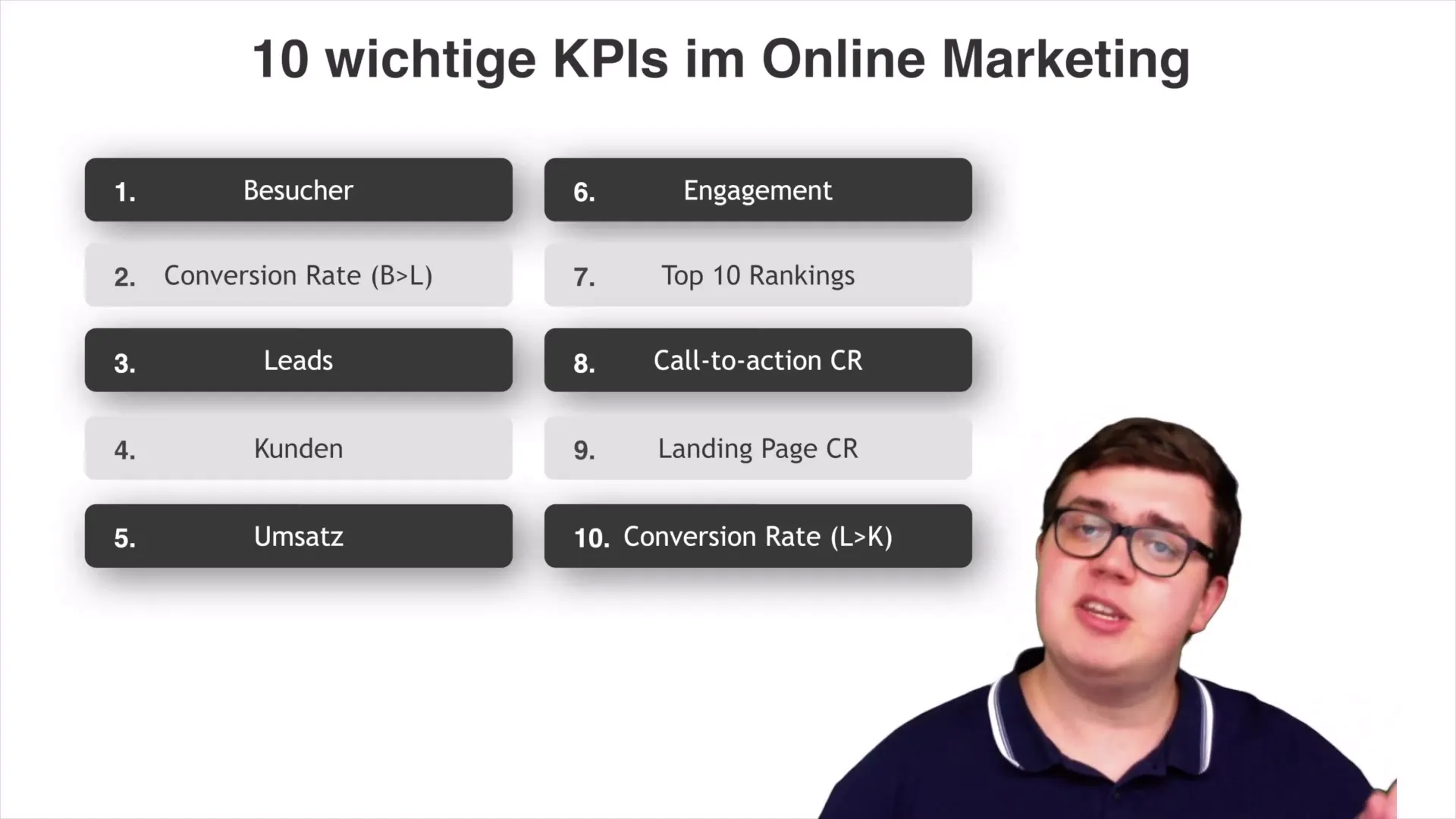Click on highlighted 'Leads' KPI block
1456x819 pixels.
pyautogui.click(x=298, y=360)
